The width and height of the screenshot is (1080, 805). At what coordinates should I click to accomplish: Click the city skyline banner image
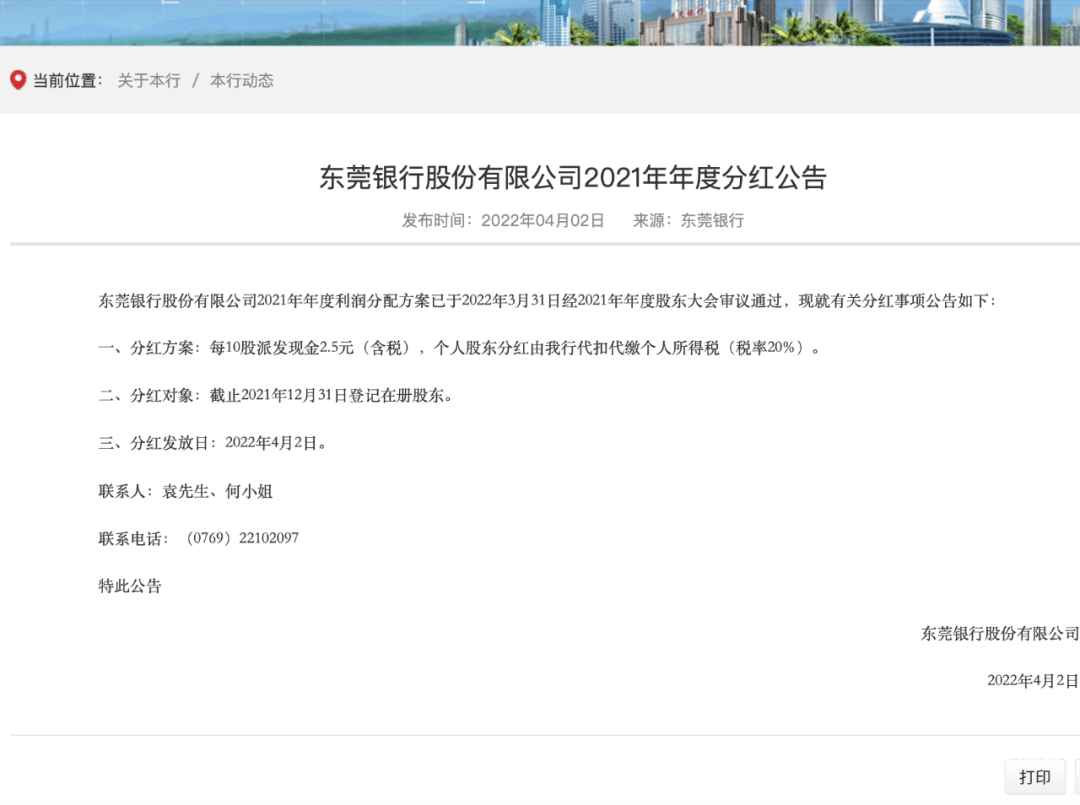(x=540, y=23)
